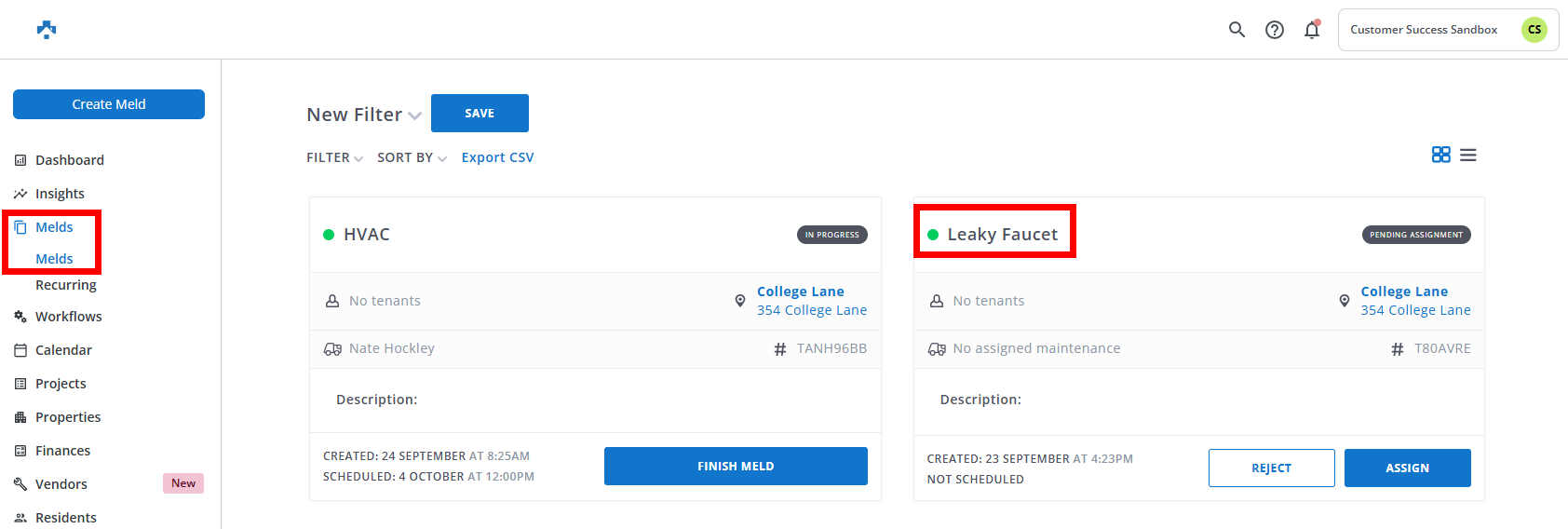Go to the Insights page
1568x529 pixels.
[x=60, y=194]
